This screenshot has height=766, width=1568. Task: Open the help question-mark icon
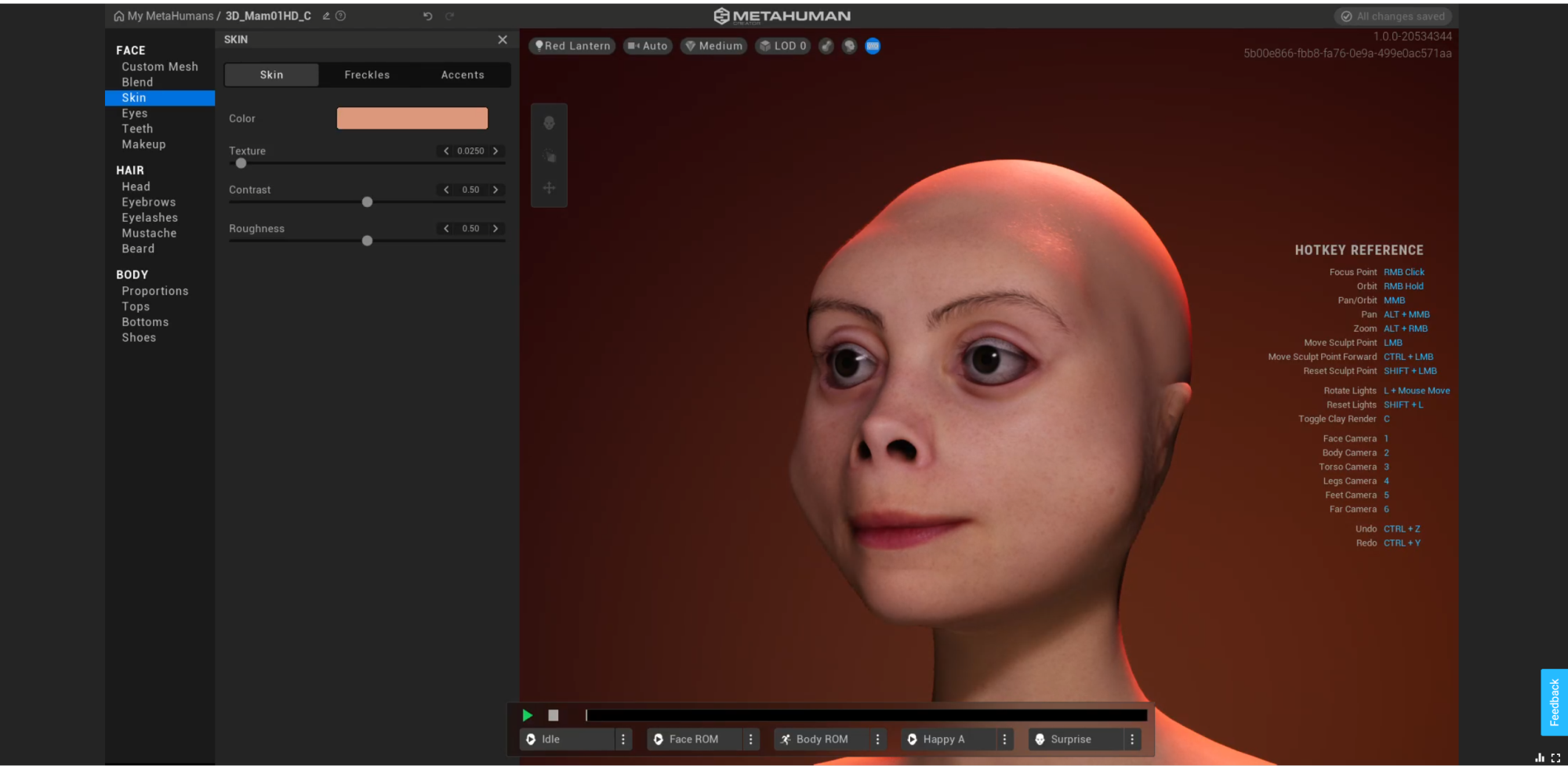[341, 16]
